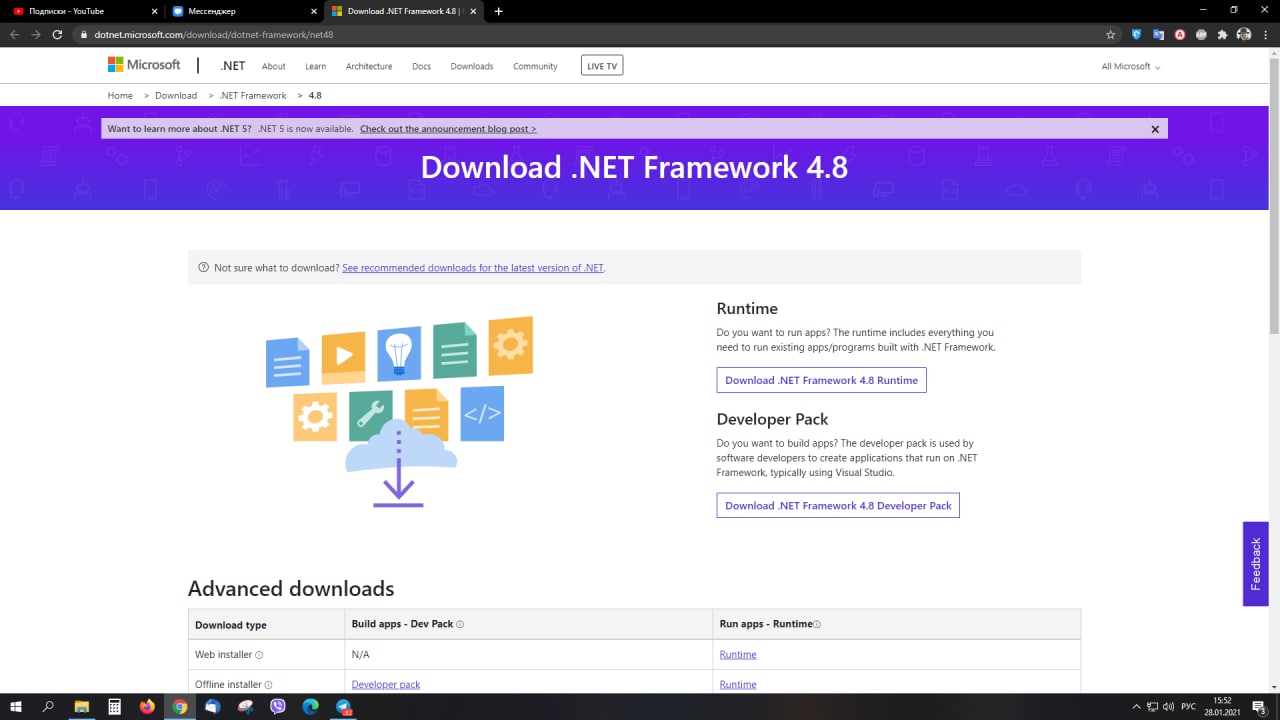The height and width of the screenshot is (720, 1280).
Task: Go to .NET Framework breadcrumb
Action: click(x=253, y=95)
